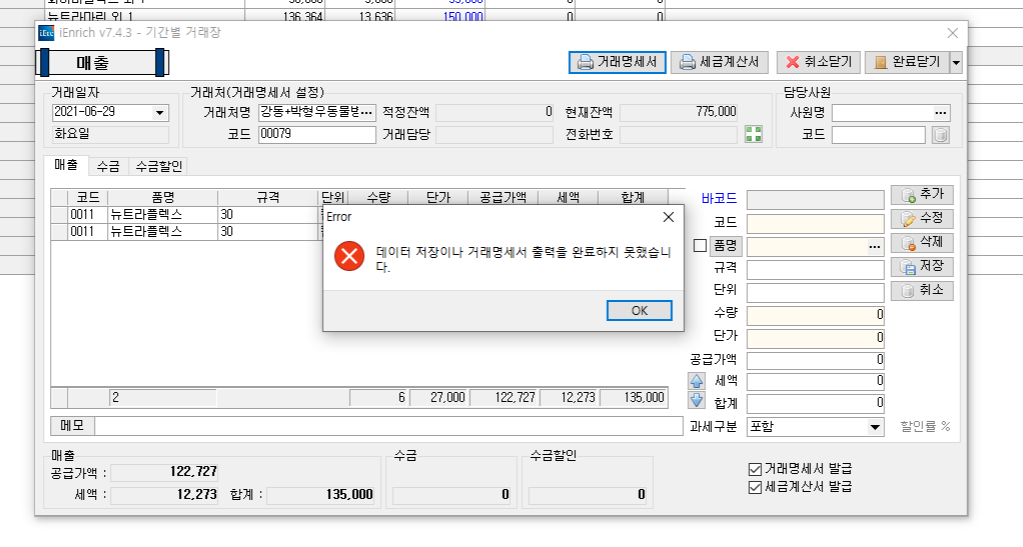Open the 거래일자 date dropdown
The height and width of the screenshot is (547, 1023).
click(160, 113)
